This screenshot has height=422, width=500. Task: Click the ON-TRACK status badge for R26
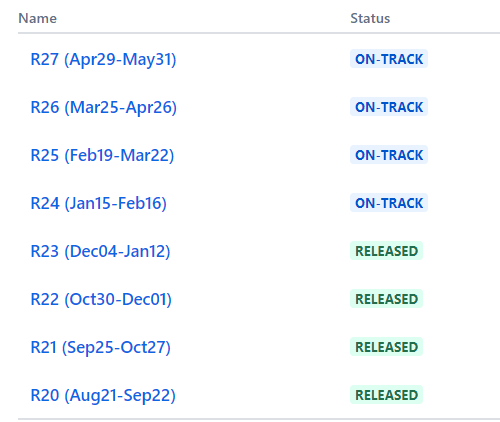[x=389, y=107]
